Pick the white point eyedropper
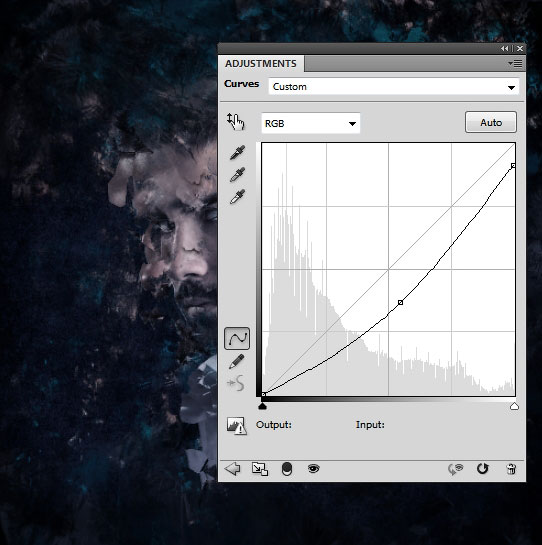The width and height of the screenshot is (542, 545). tap(237, 197)
